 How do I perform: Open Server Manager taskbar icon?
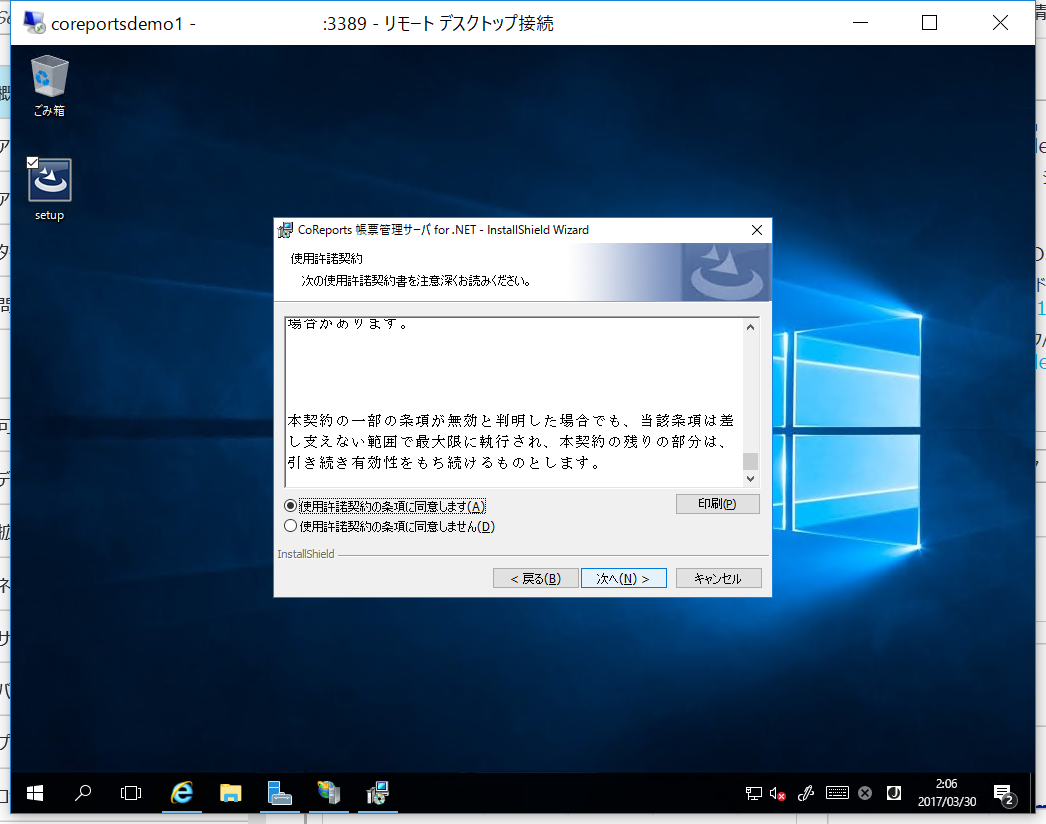[x=280, y=793]
